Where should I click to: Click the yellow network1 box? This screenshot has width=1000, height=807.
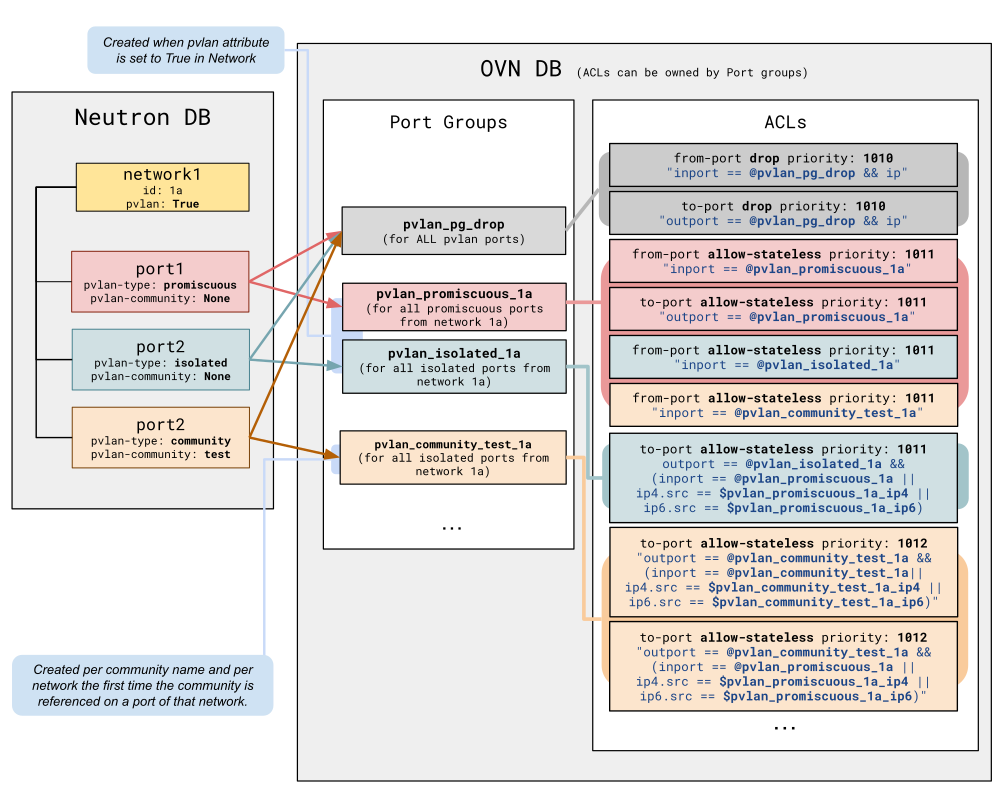coord(163,187)
